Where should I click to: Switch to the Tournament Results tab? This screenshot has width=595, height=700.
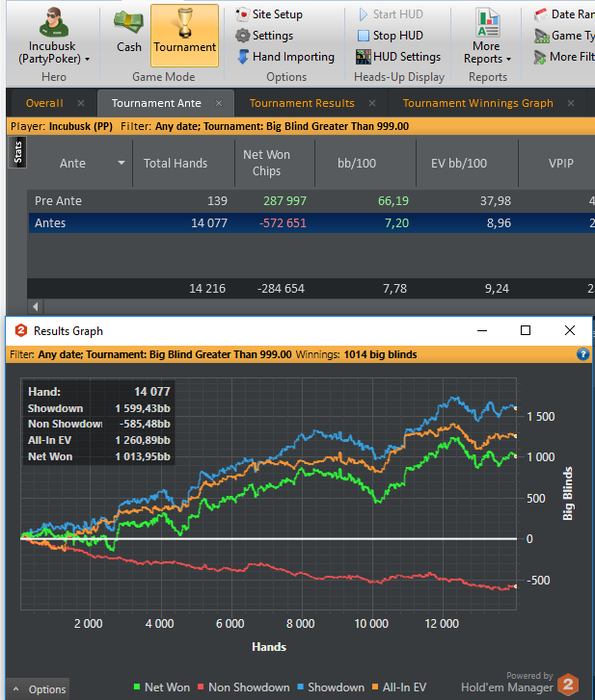pyautogui.click(x=302, y=103)
